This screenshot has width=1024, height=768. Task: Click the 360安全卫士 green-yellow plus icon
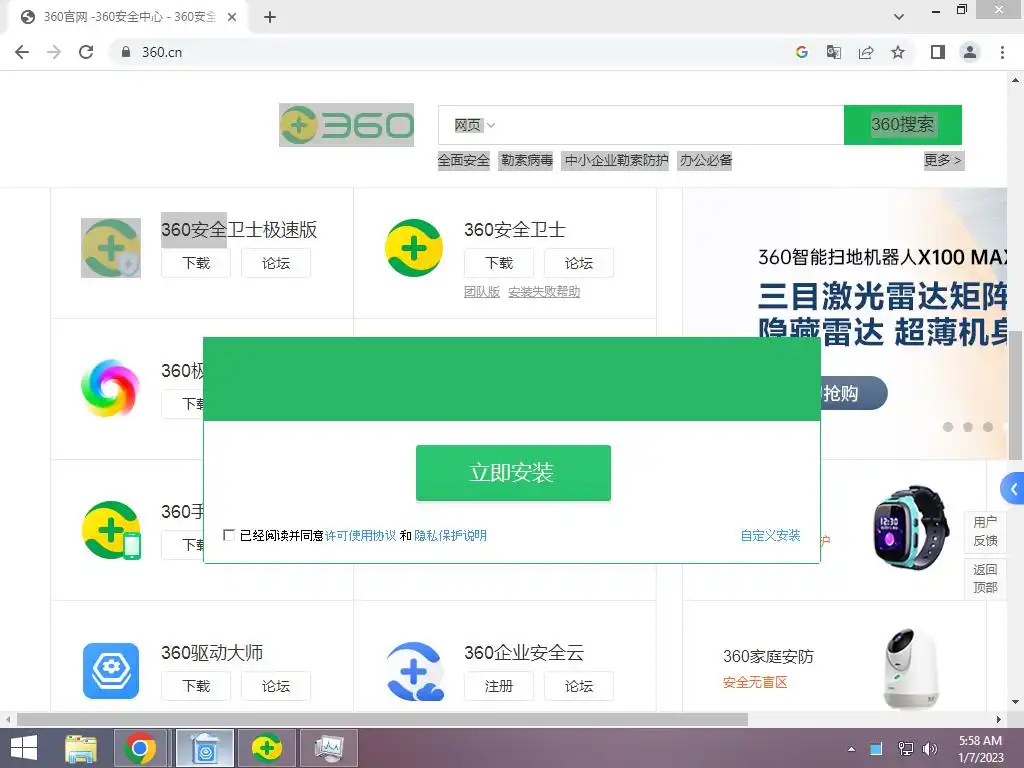coord(414,248)
